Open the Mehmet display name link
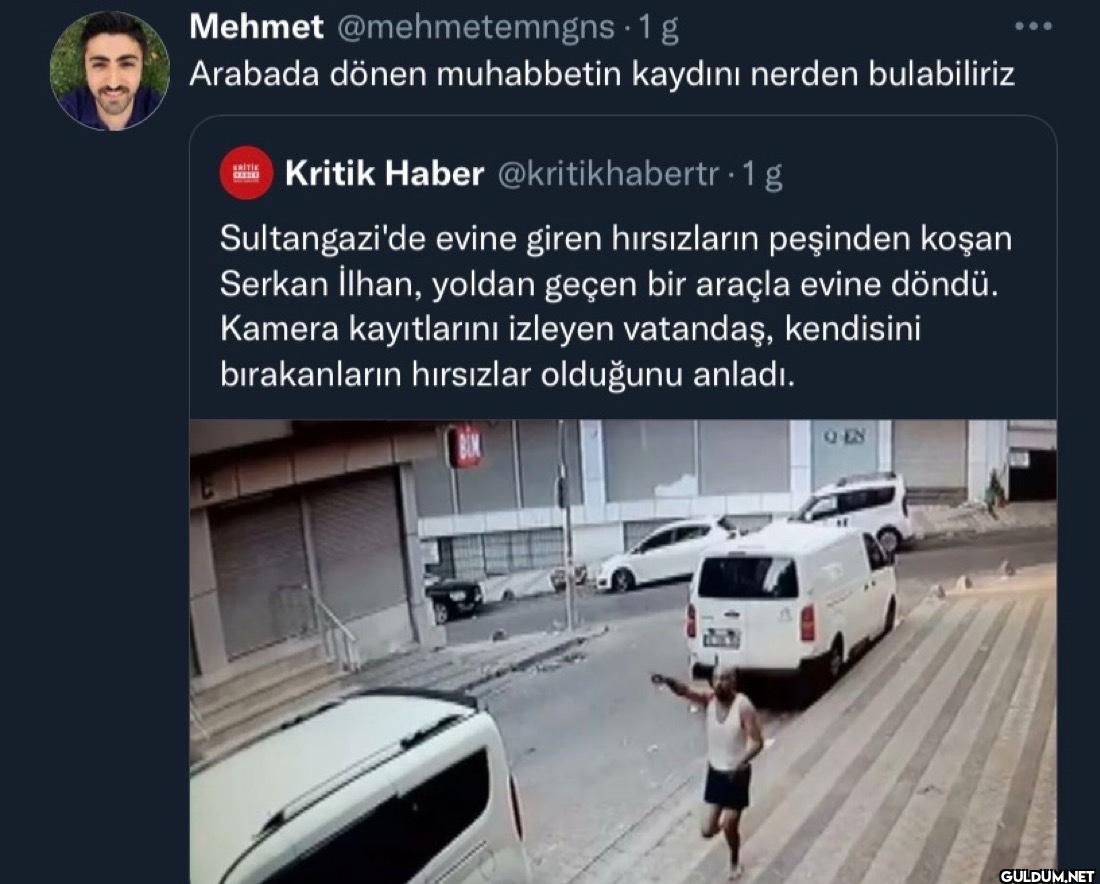The height and width of the screenshot is (884, 1100). [256, 27]
